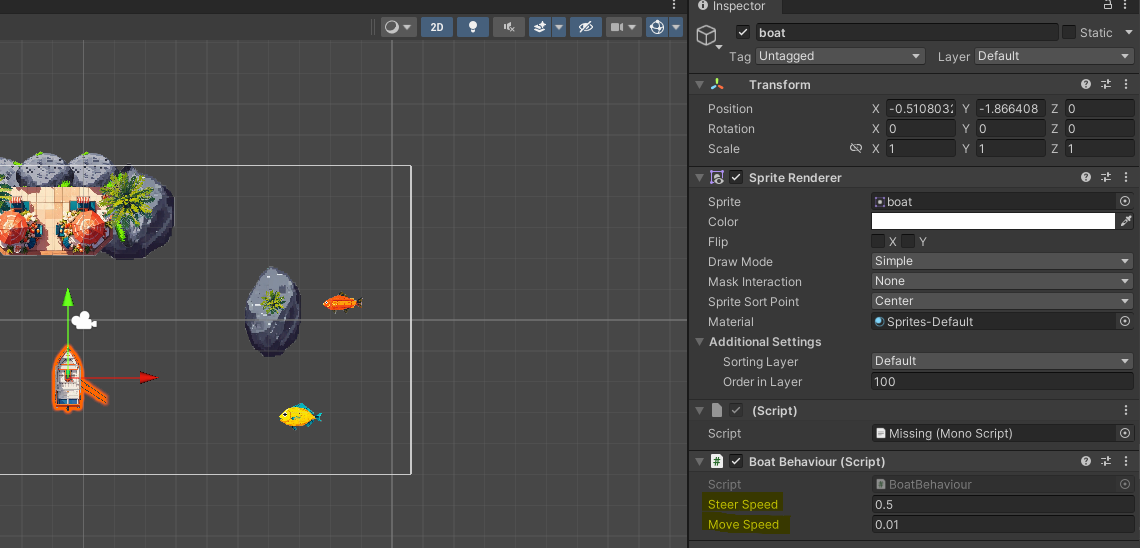Screen dimensions: 1140x548
Task: Click the Steer Speed value field
Action: (x=1002, y=504)
